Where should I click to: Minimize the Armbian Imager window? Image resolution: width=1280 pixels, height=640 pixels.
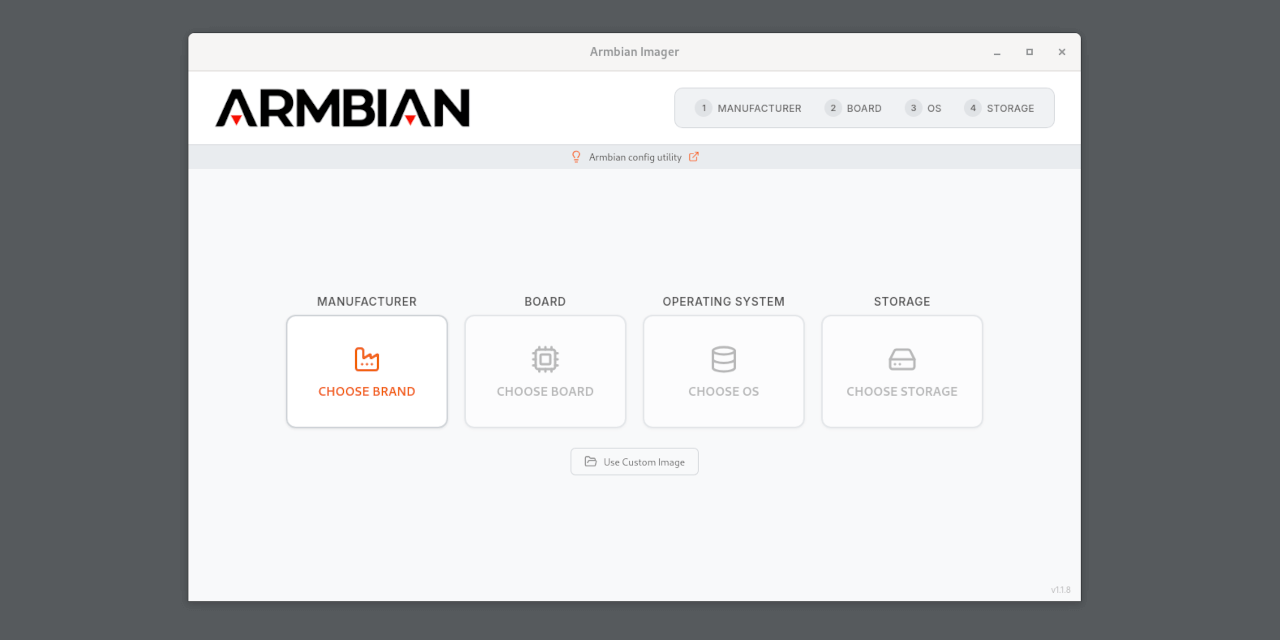click(x=997, y=52)
